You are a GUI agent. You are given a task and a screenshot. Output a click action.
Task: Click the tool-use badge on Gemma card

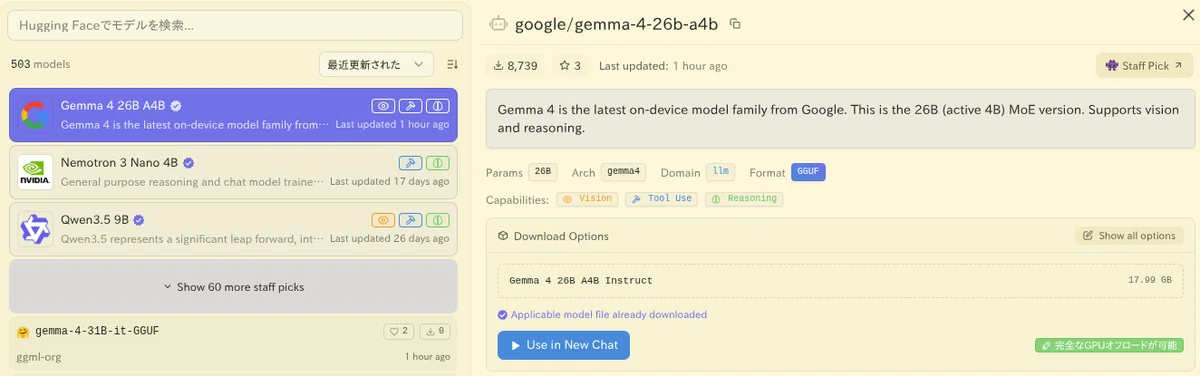tap(410, 106)
